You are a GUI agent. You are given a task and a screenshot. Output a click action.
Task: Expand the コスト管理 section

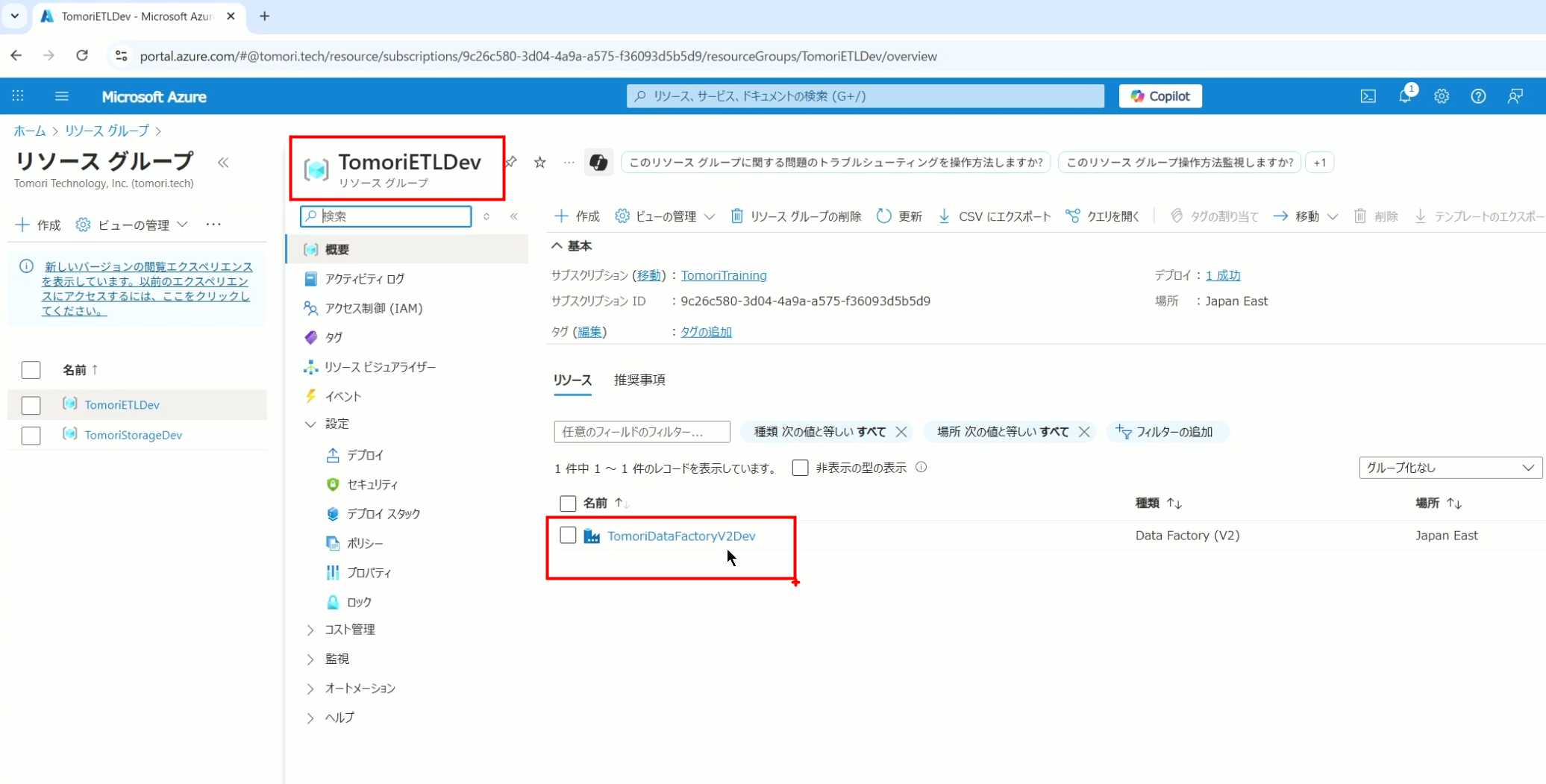[310, 630]
